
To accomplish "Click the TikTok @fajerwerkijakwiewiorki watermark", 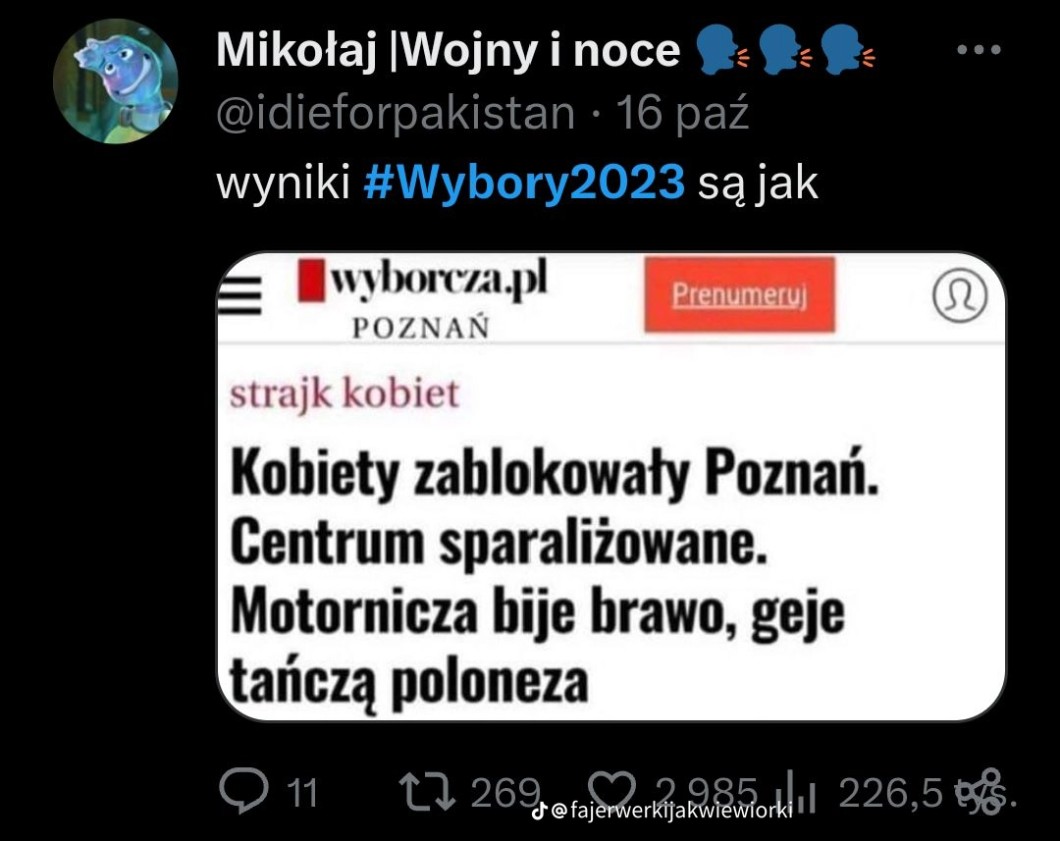I will pyautogui.click(x=662, y=810).
